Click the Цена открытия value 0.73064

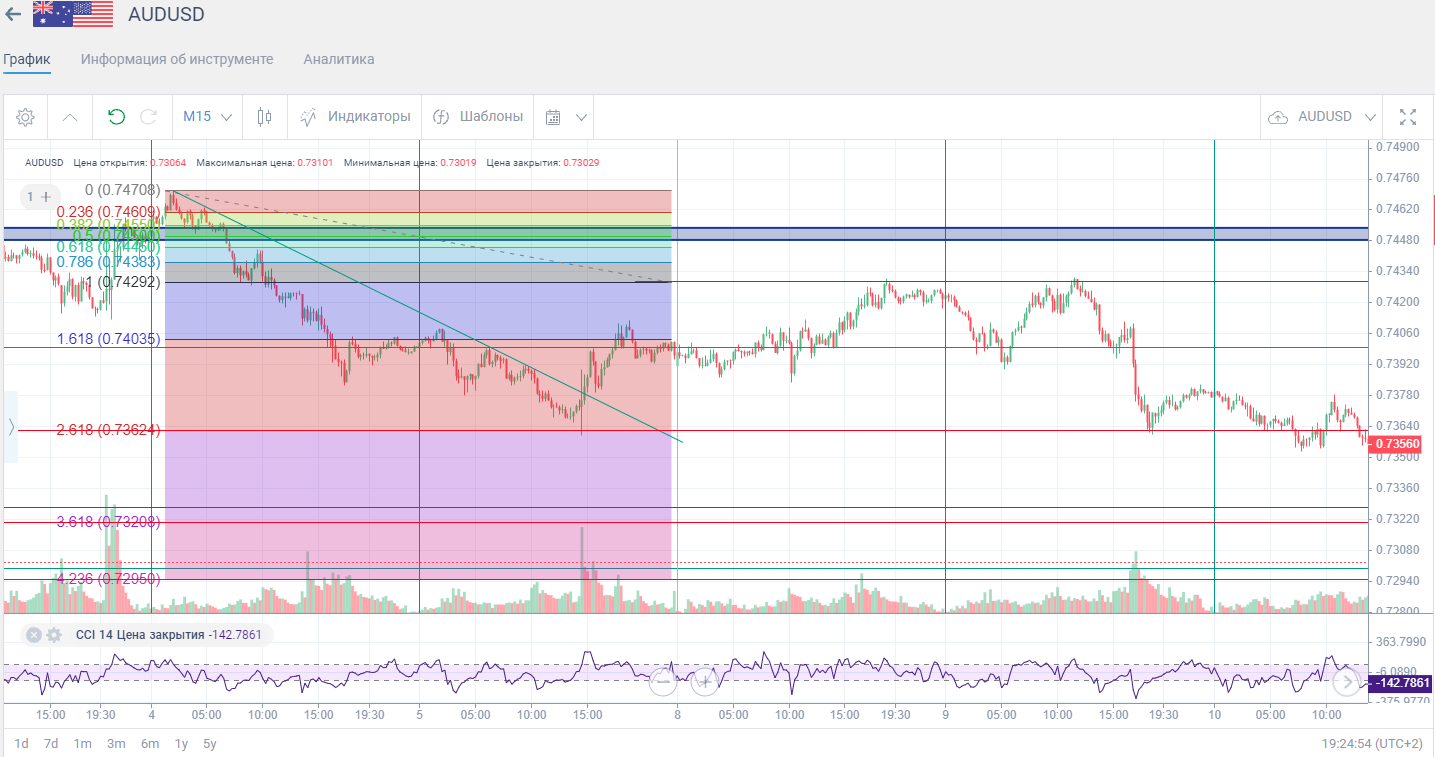[x=168, y=162]
